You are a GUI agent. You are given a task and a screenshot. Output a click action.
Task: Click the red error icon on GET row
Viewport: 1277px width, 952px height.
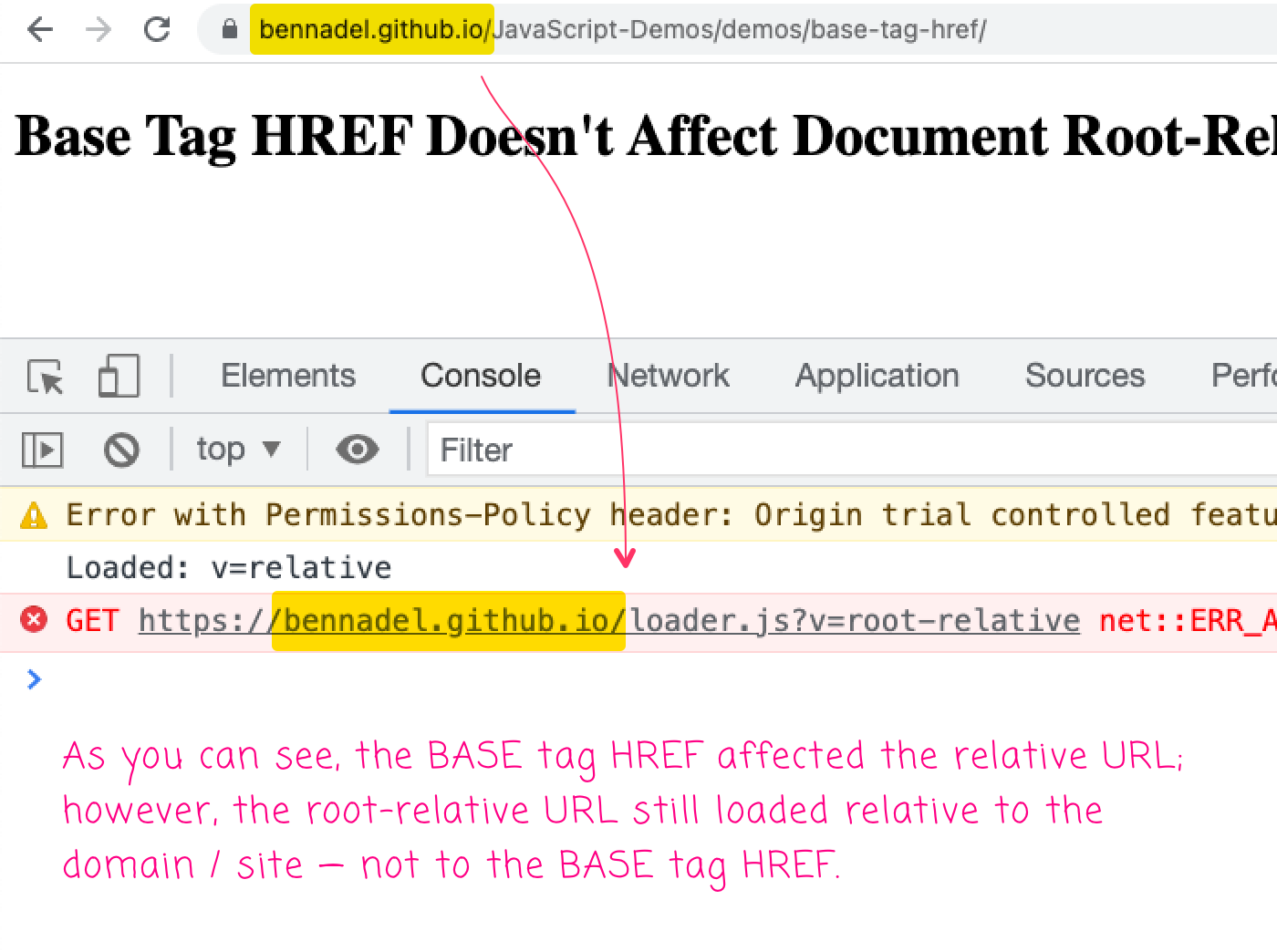point(34,620)
